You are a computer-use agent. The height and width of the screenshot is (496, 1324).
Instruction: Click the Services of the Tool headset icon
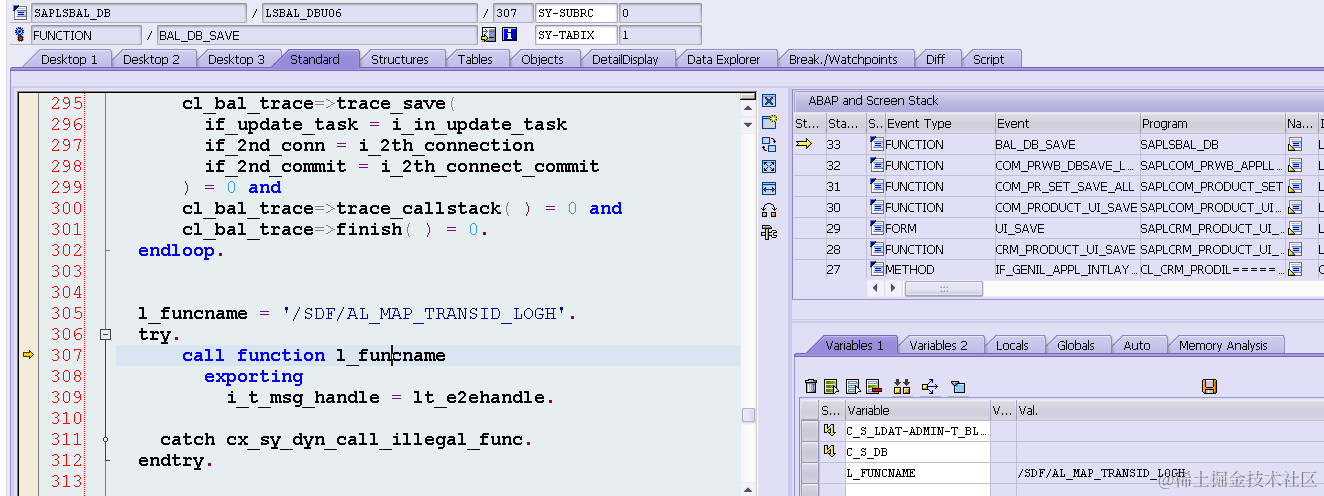click(x=769, y=210)
